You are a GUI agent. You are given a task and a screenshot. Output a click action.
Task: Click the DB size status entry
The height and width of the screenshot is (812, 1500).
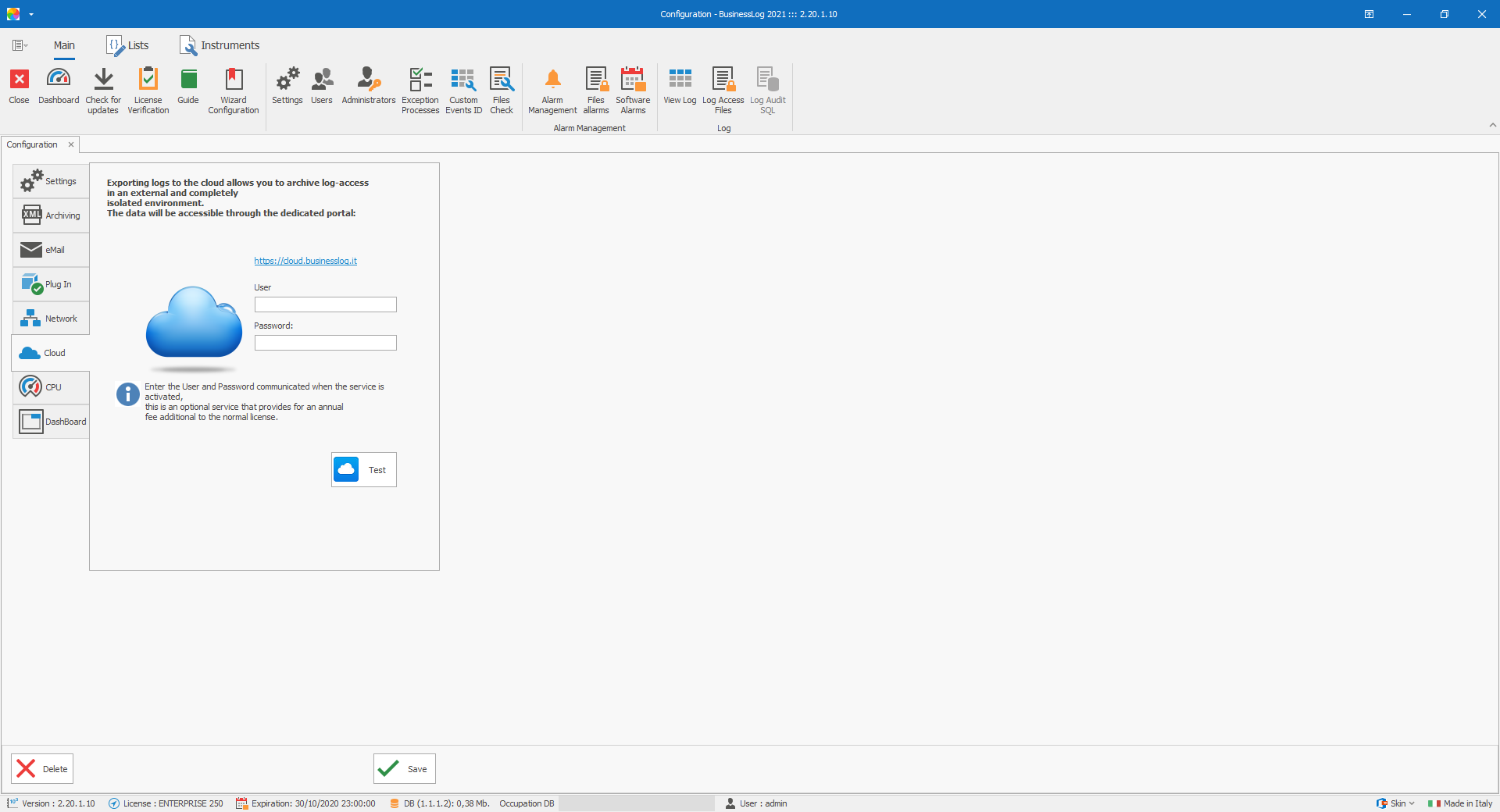pos(440,803)
